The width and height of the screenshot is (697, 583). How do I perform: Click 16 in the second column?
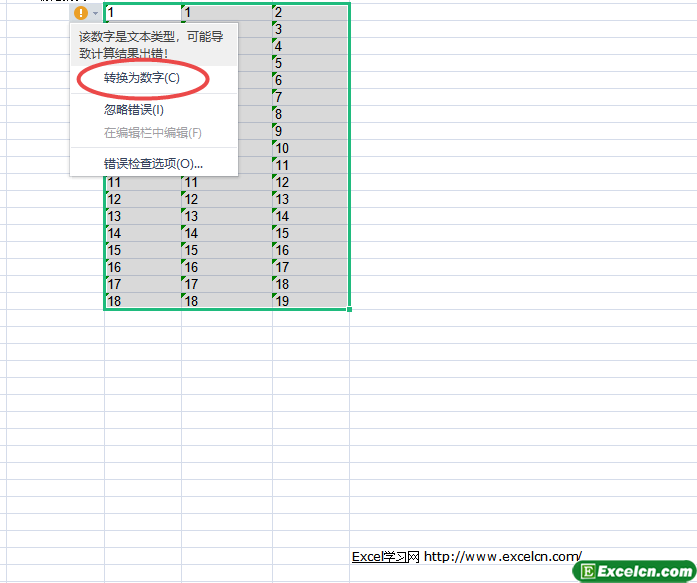pyautogui.click(x=227, y=267)
